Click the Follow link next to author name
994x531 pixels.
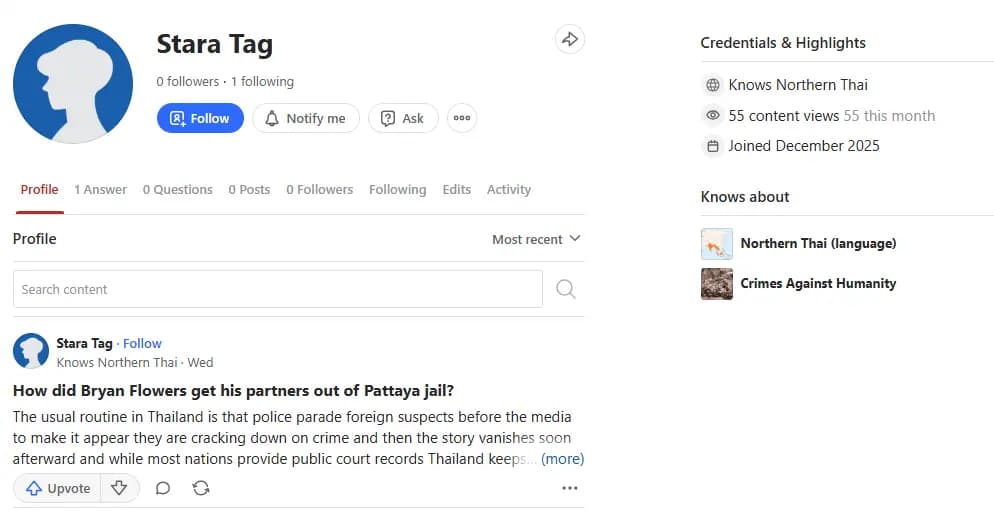point(142,343)
